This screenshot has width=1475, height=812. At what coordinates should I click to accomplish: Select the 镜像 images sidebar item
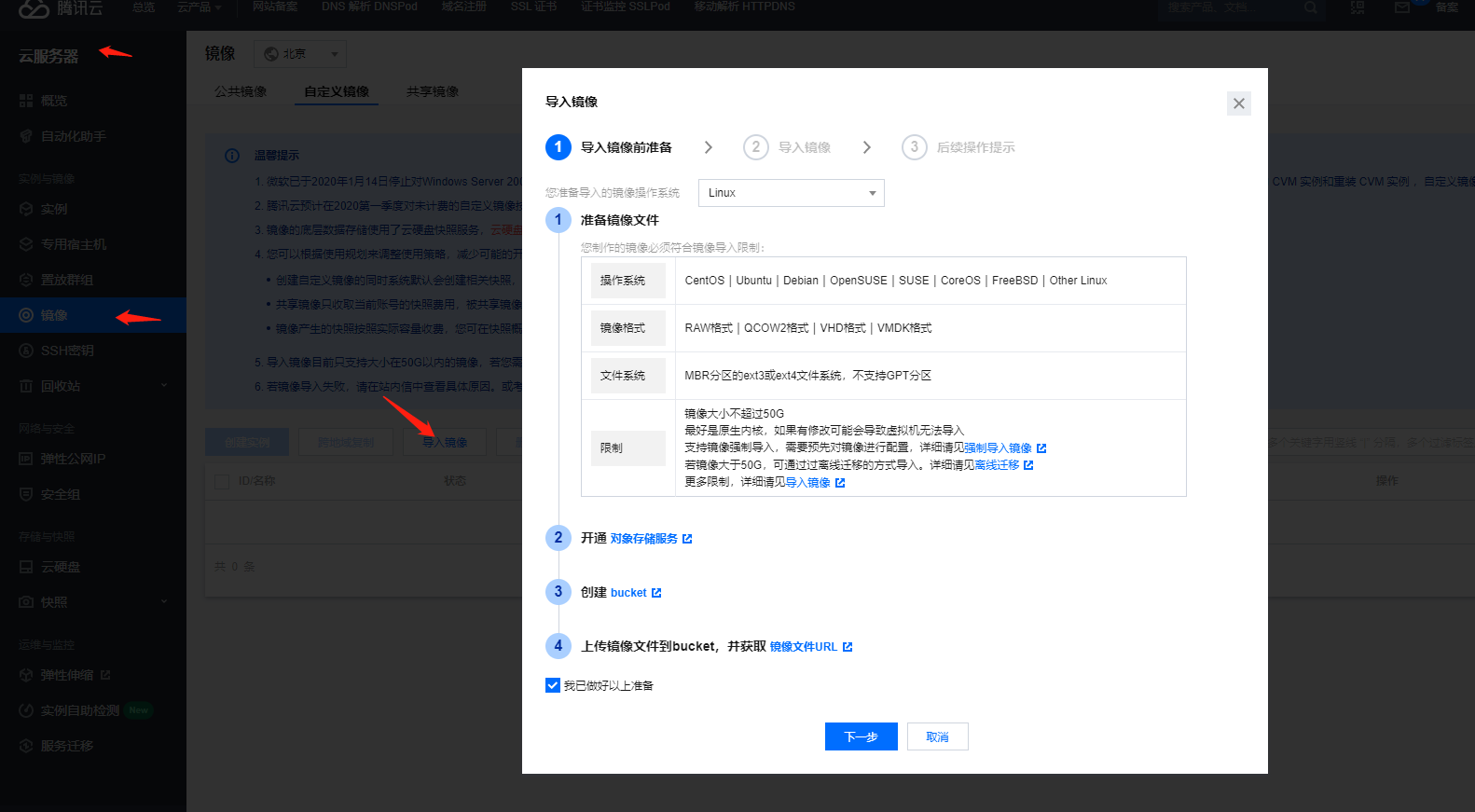[93, 315]
